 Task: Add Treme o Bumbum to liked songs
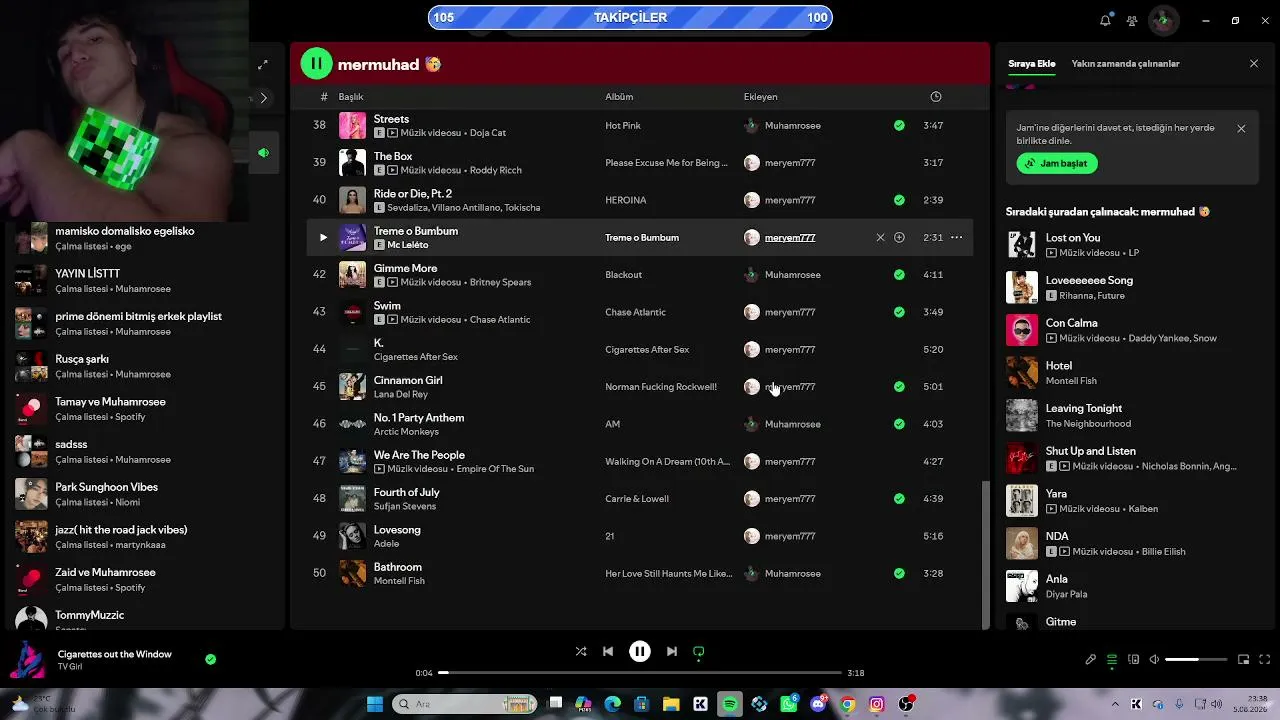(899, 238)
